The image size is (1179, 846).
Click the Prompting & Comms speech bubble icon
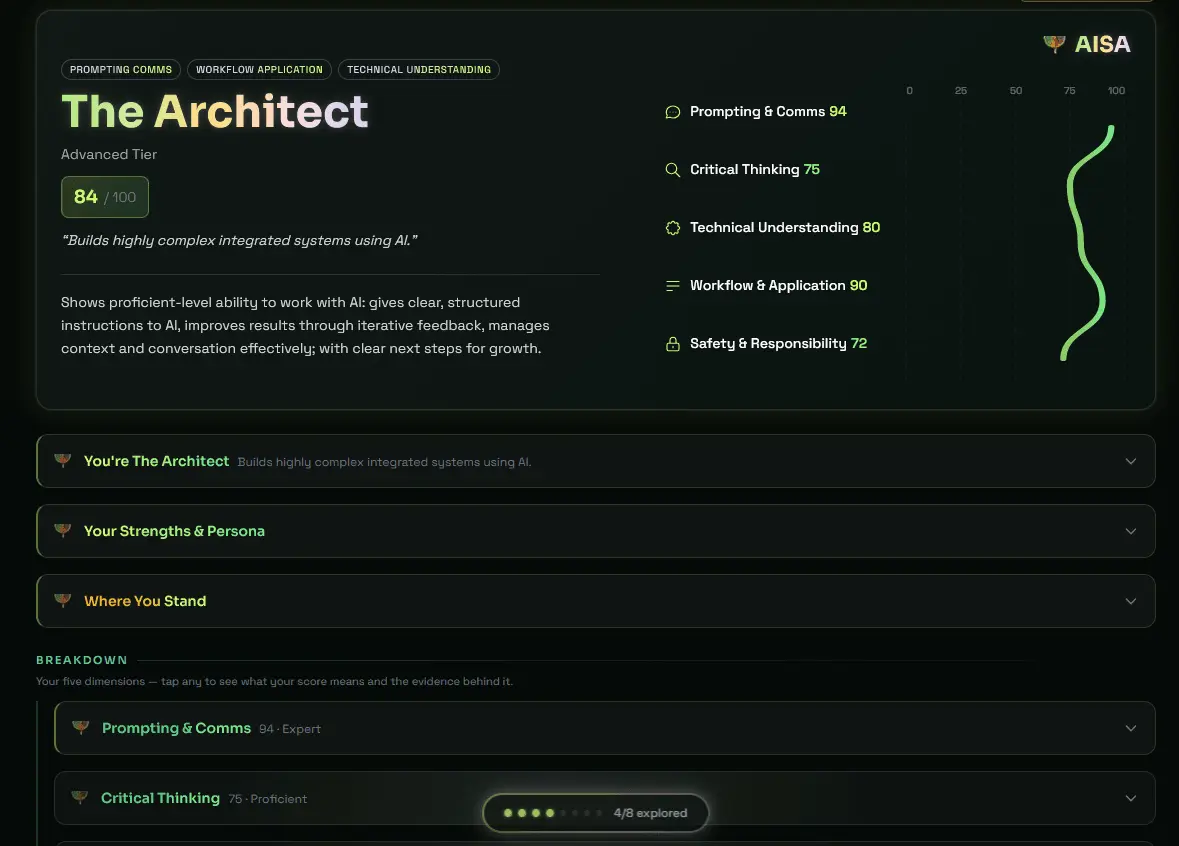tap(673, 112)
